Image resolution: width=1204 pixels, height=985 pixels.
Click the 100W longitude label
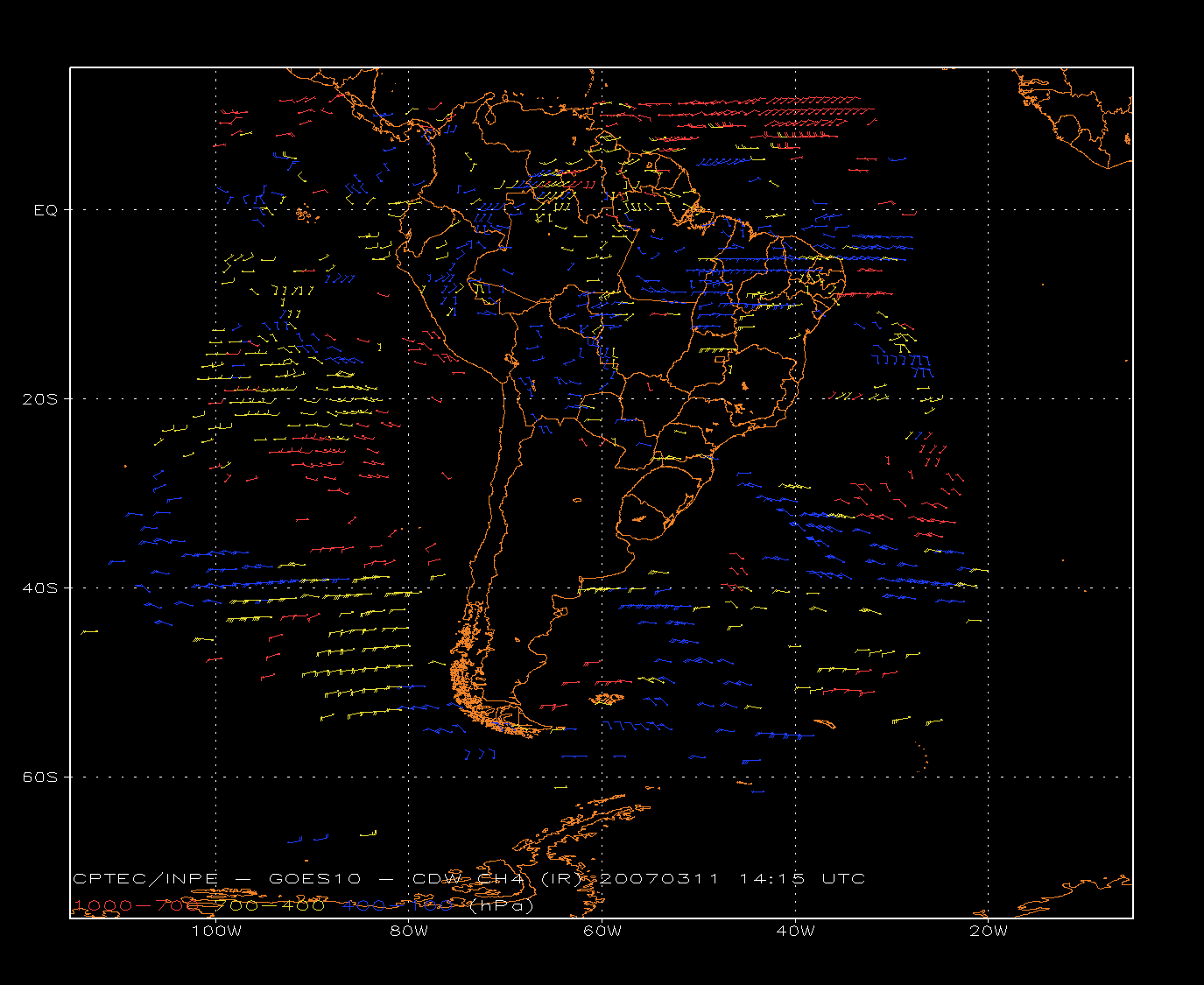[216, 931]
